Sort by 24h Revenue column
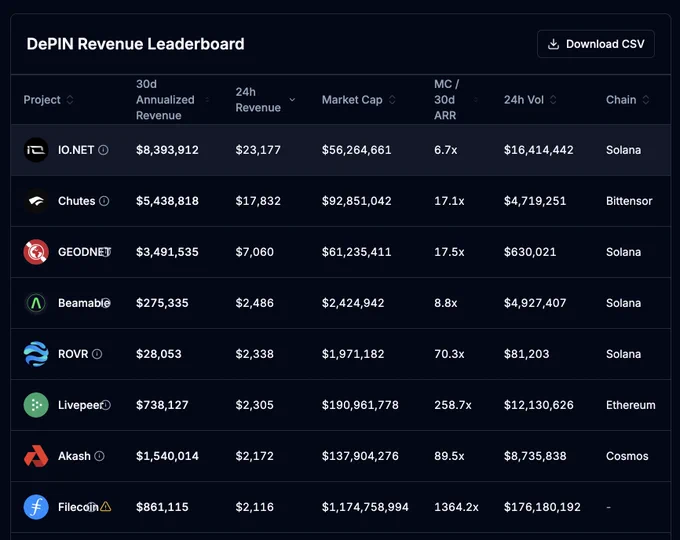Screen dimensions: 680x540 (265, 100)
